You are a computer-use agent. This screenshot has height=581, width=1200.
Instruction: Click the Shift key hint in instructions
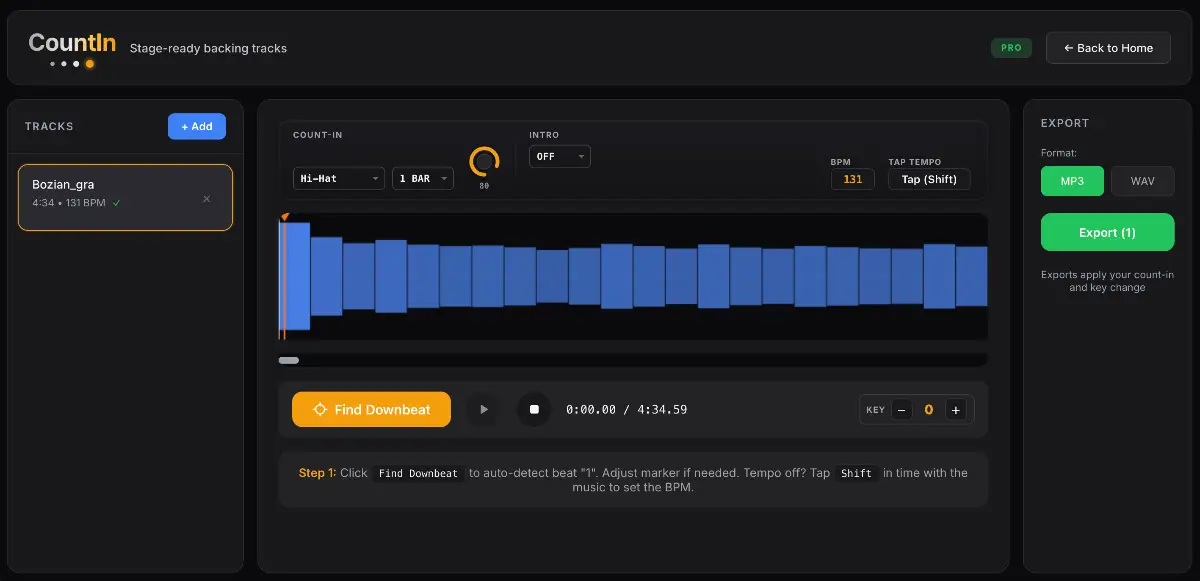coord(856,474)
